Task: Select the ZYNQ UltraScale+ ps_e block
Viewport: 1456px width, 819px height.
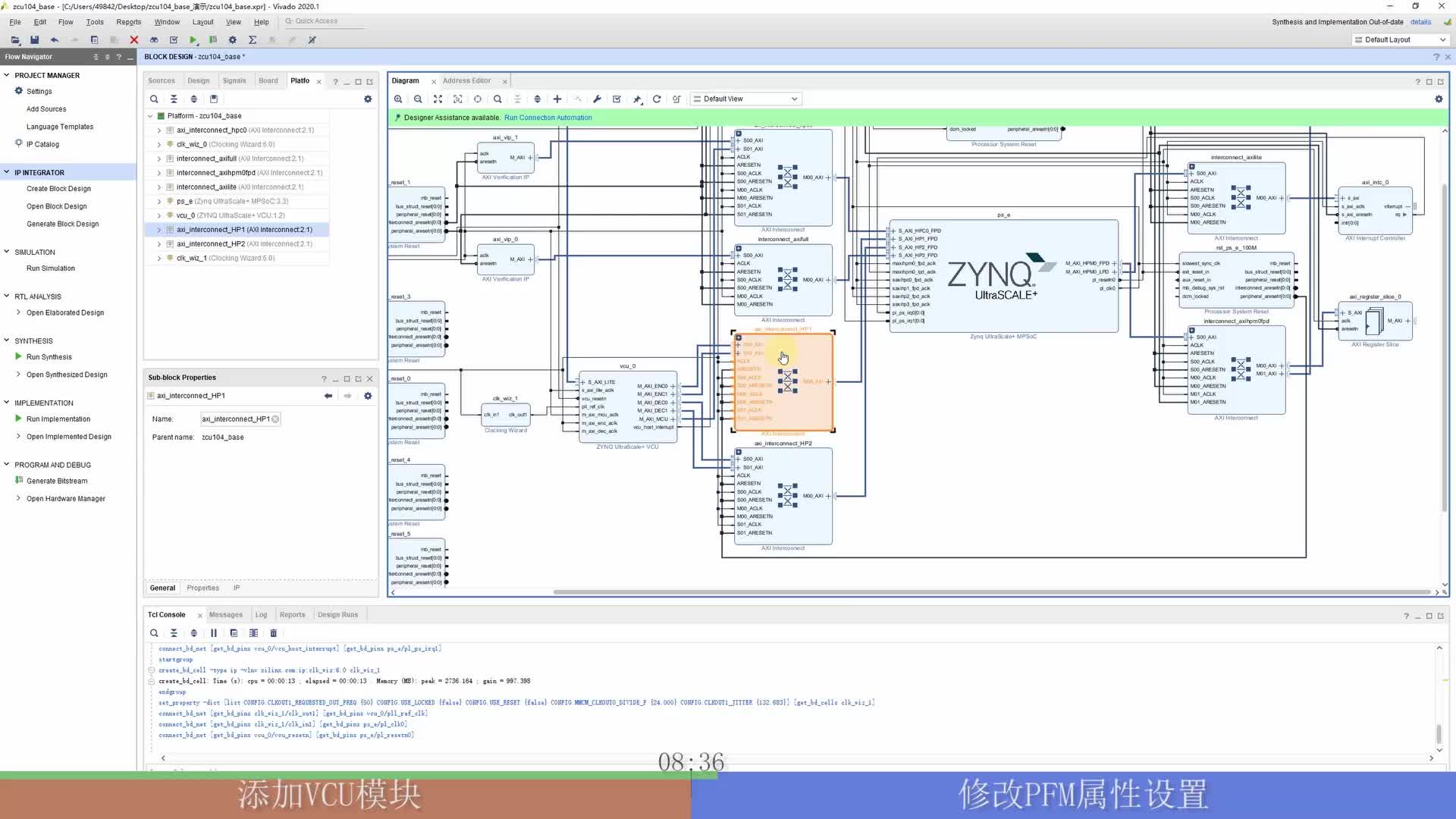Action: 1003,277
